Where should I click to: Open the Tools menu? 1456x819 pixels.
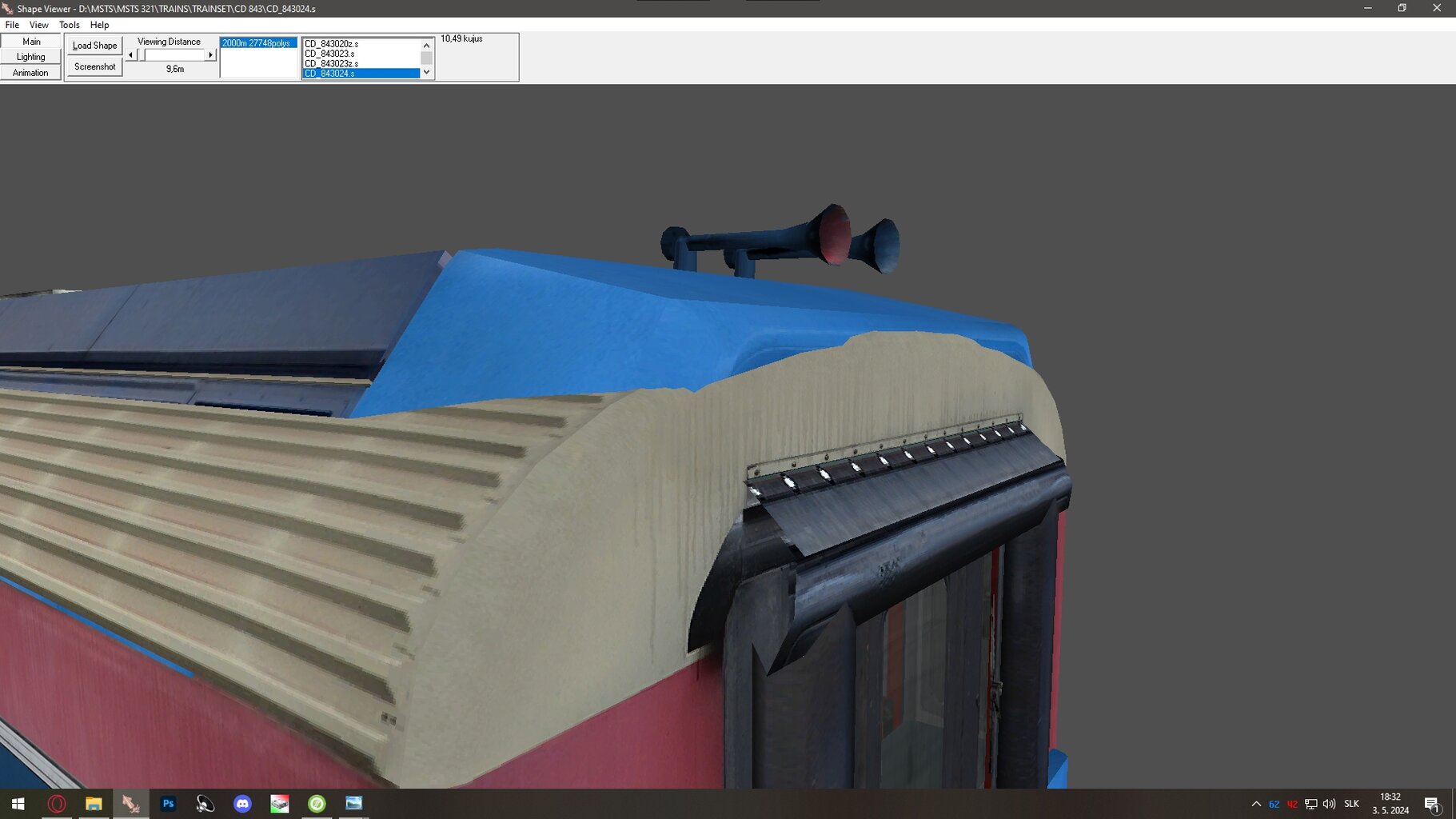click(69, 25)
